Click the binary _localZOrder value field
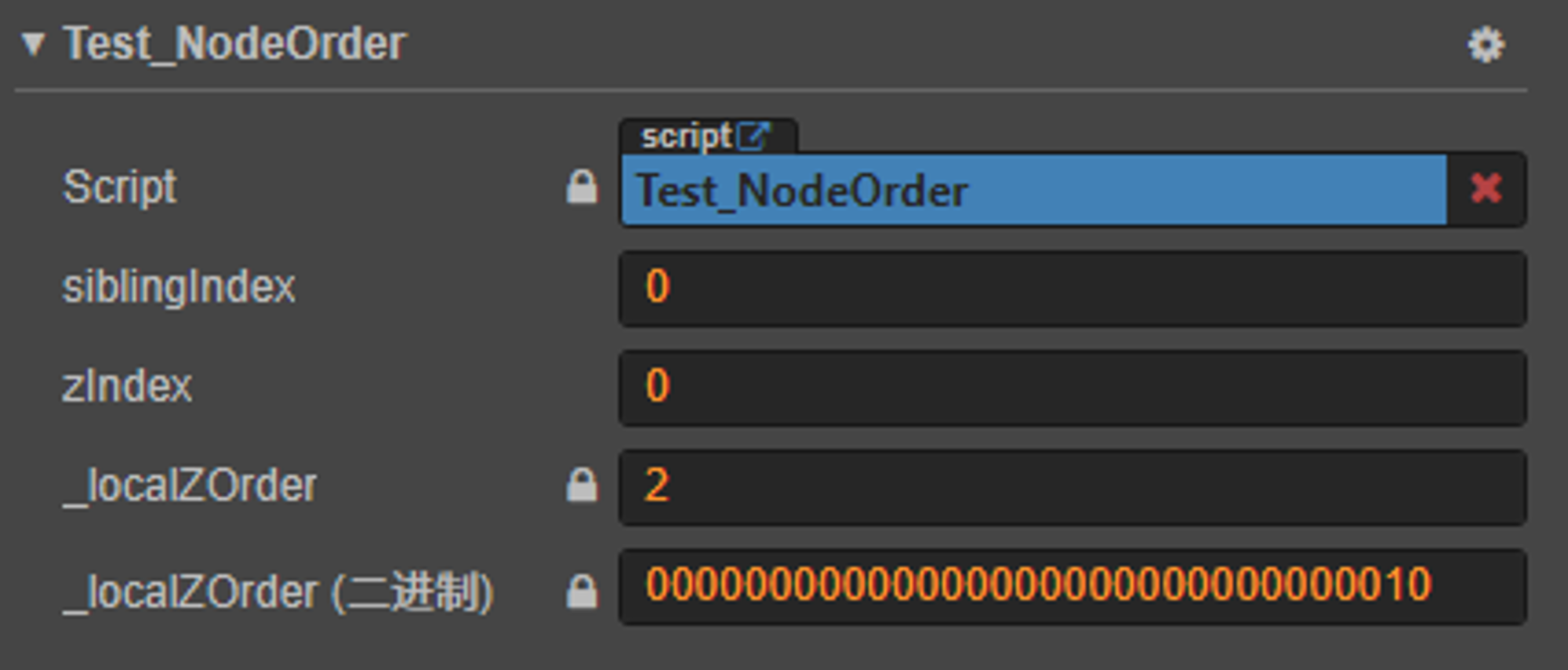Image resolution: width=1568 pixels, height=670 pixels. pos(1073,586)
